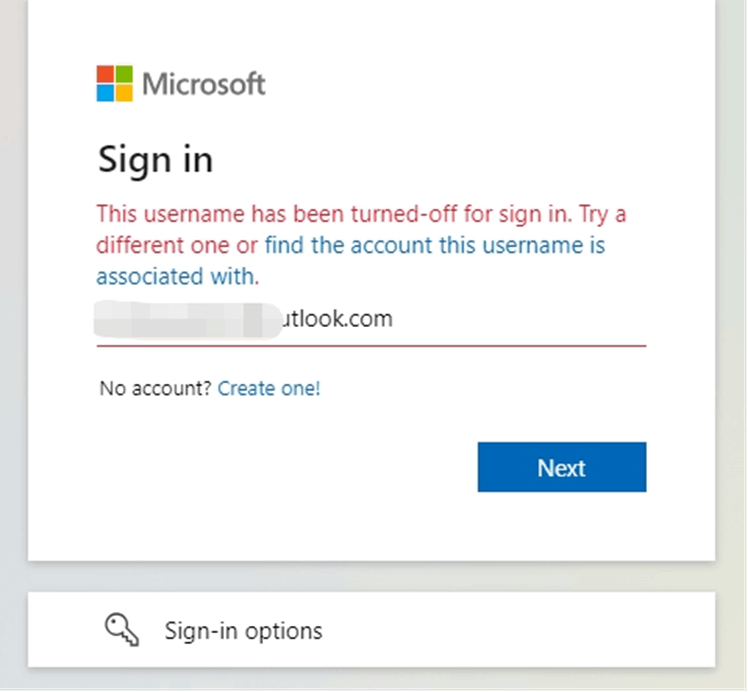Screen dimensions: 748x692
Task: Follow the 'associated with.' link text
Action: tap(177, 277)
